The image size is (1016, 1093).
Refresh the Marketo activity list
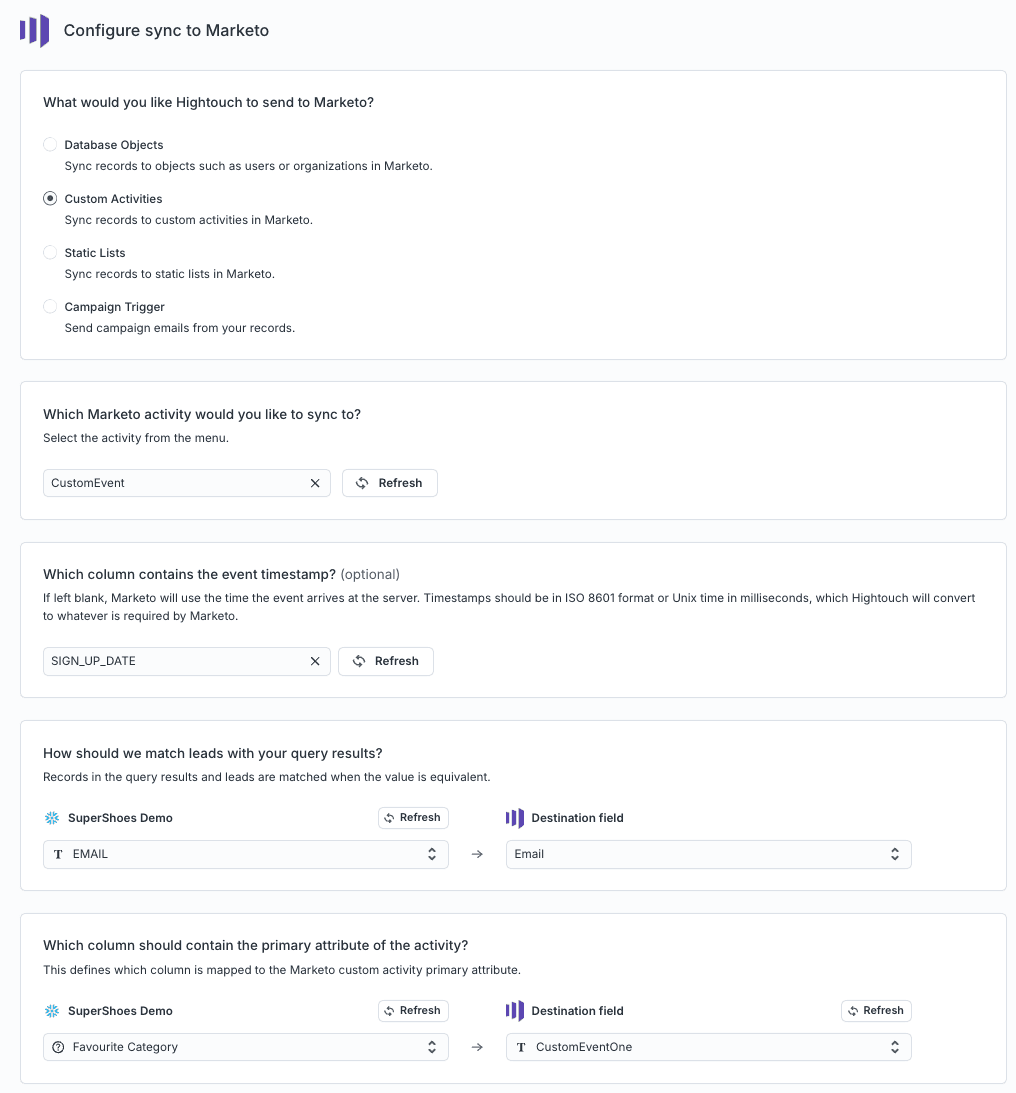coord(389,483)
